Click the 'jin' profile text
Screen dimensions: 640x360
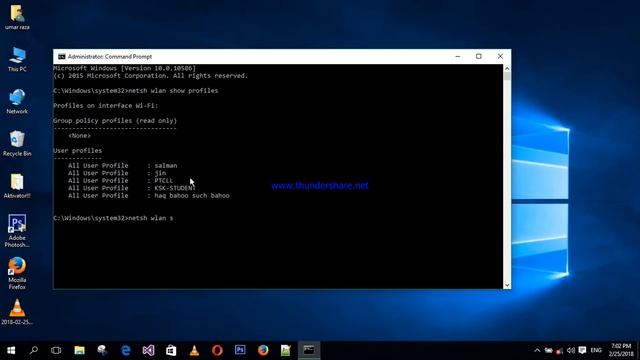tap(160, 173)
